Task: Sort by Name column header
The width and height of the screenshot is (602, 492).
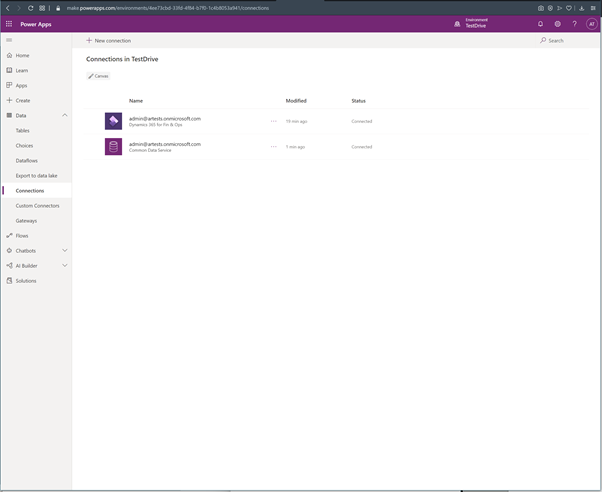Action: coord(136,101)
